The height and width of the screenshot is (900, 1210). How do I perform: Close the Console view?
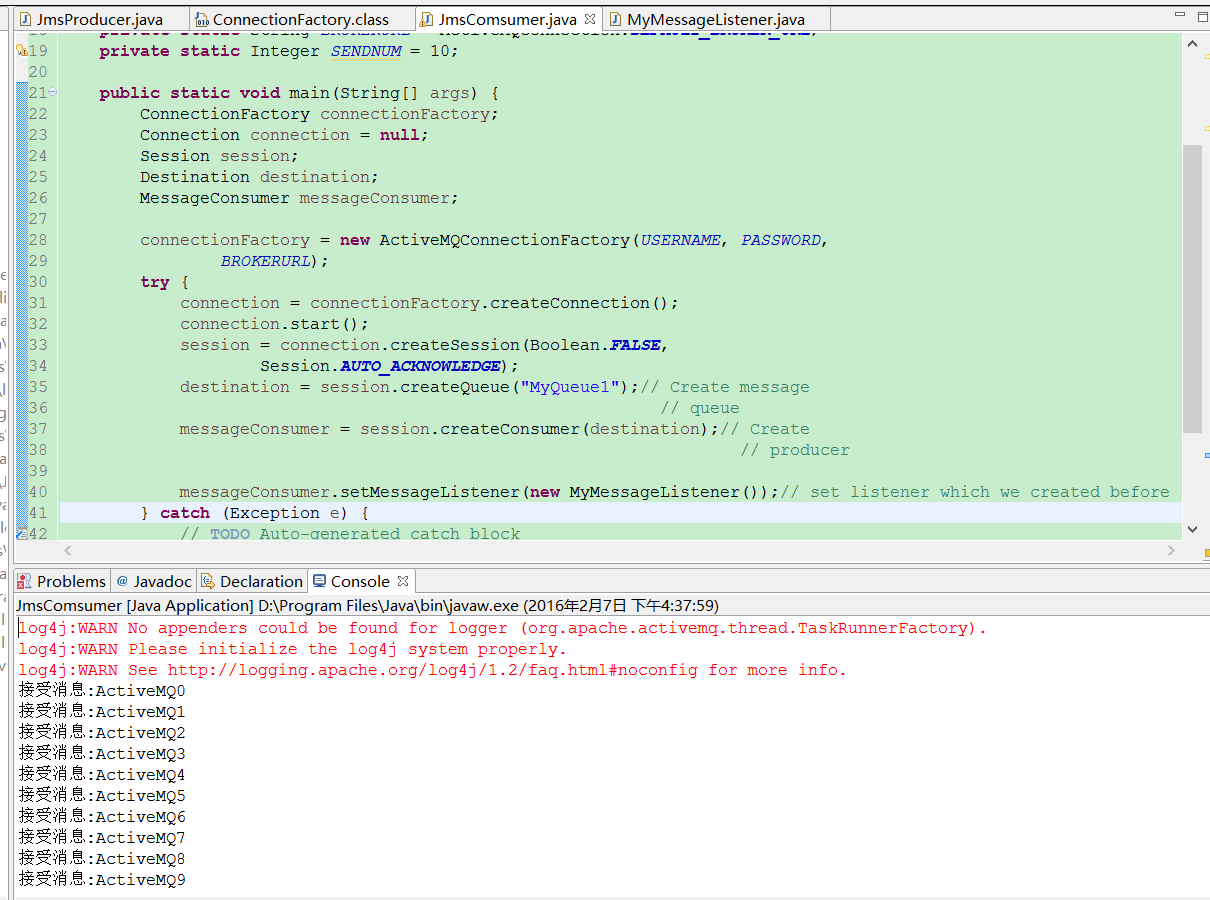click(403, 581)
